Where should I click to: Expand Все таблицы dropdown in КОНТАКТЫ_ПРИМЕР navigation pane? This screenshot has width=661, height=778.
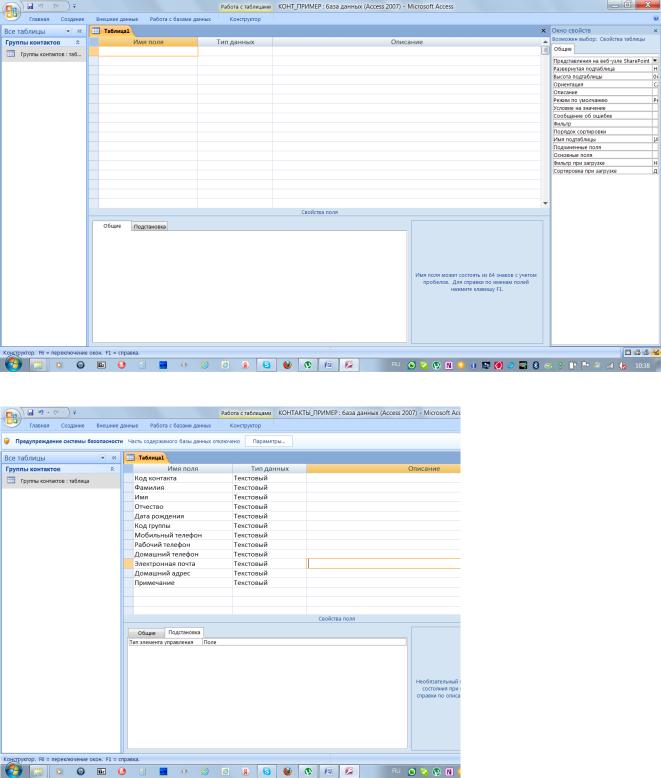[103, 457]
